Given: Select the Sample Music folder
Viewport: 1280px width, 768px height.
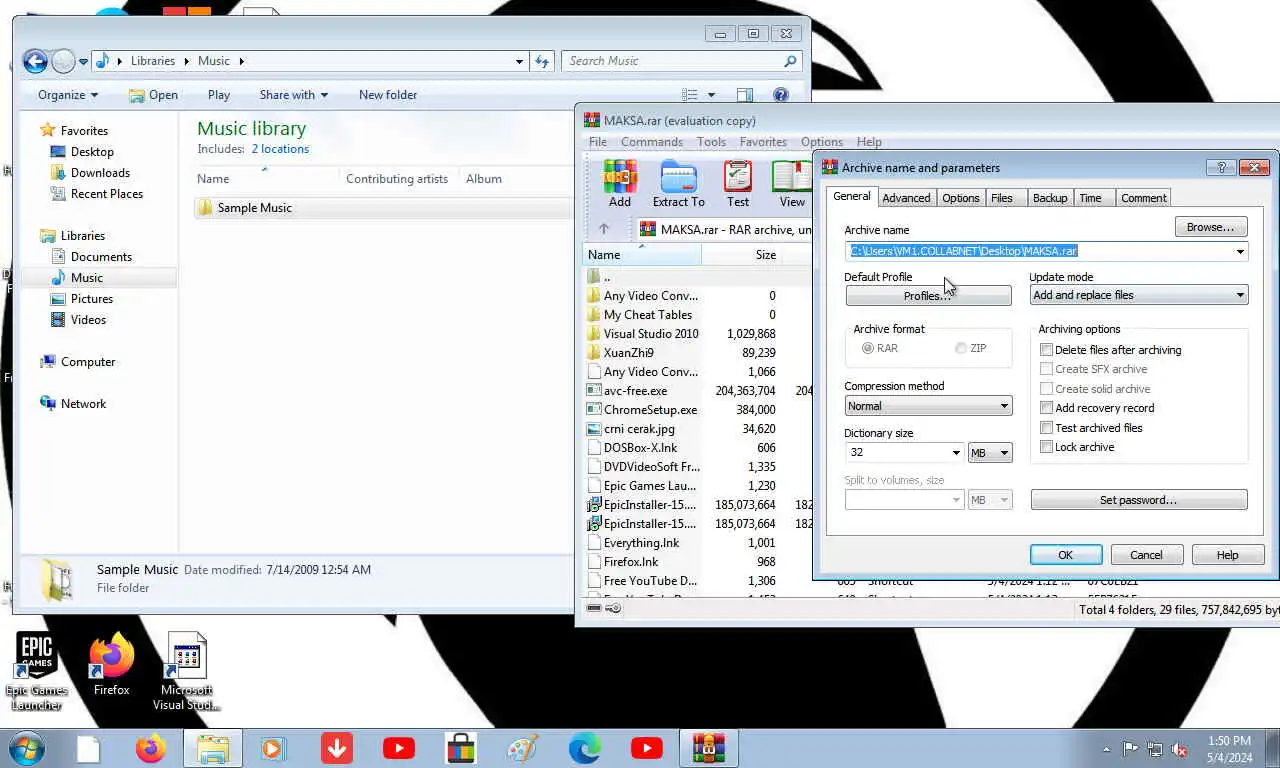Looking at the screenshot, I should point(383,208).
